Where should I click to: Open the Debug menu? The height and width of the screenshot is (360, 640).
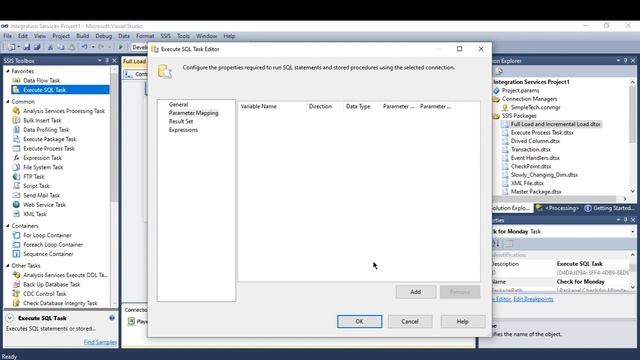coord(104,36)
